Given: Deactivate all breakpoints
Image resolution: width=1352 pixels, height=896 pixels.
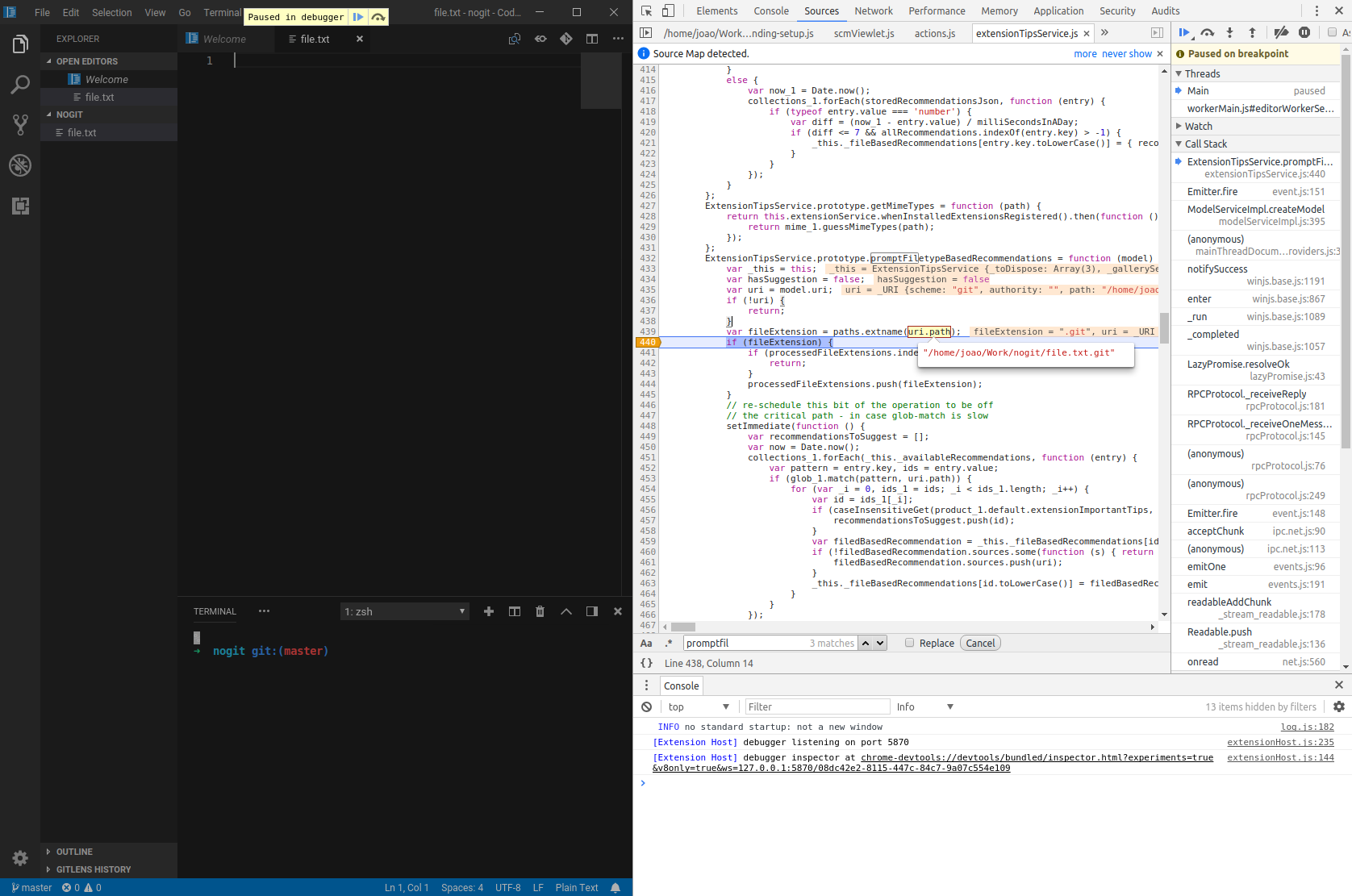Looking at the screenshot, I should [x=1282, y=32].
